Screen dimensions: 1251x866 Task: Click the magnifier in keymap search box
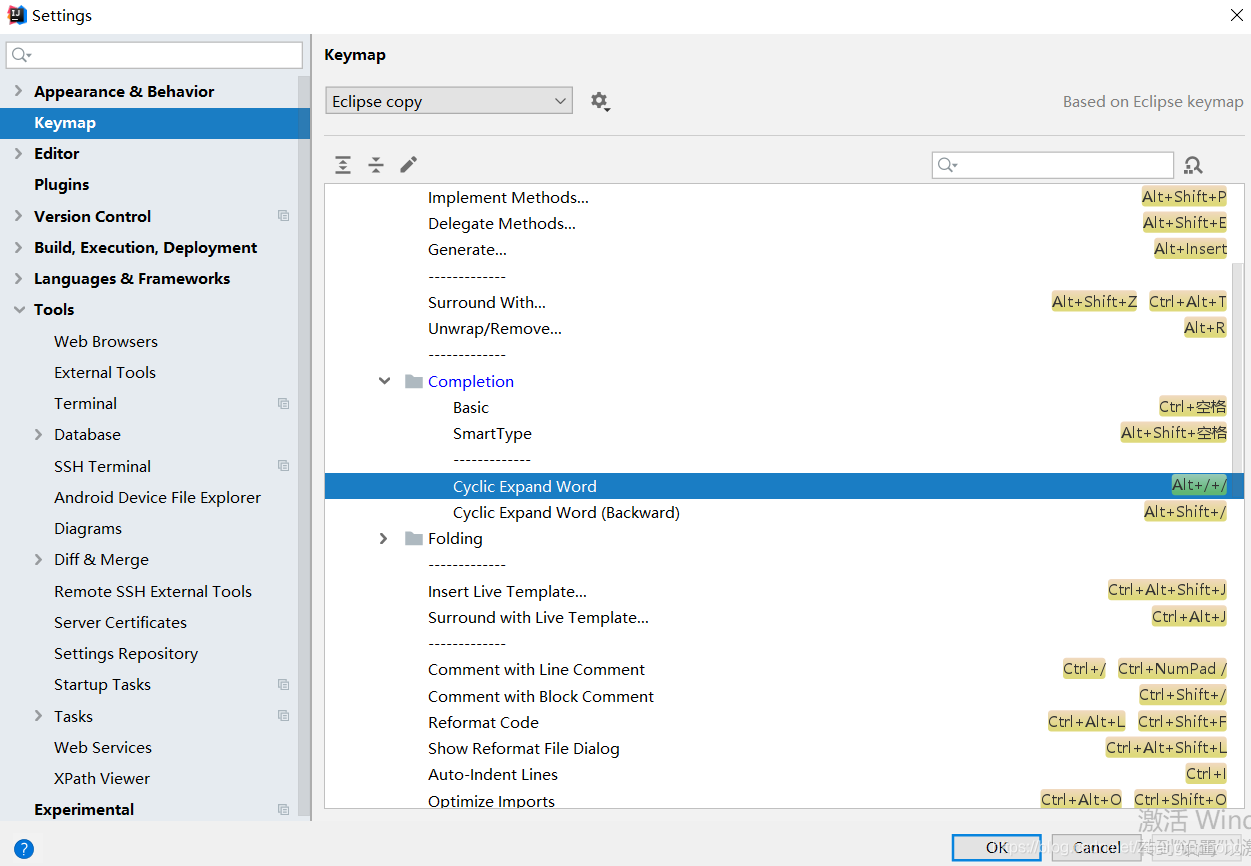pos(948,165)
